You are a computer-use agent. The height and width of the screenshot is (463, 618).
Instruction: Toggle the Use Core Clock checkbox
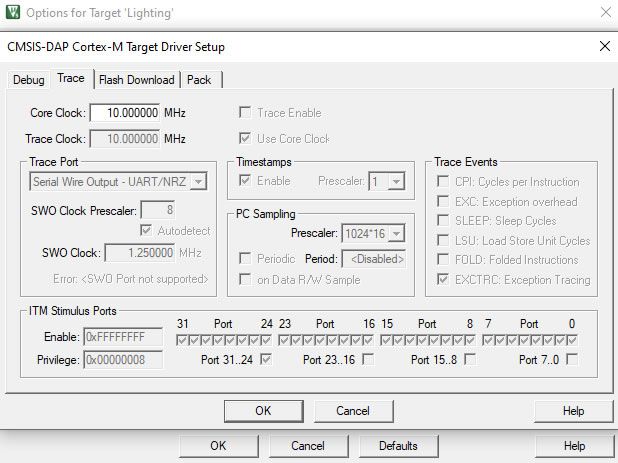[x=245, y=138]
